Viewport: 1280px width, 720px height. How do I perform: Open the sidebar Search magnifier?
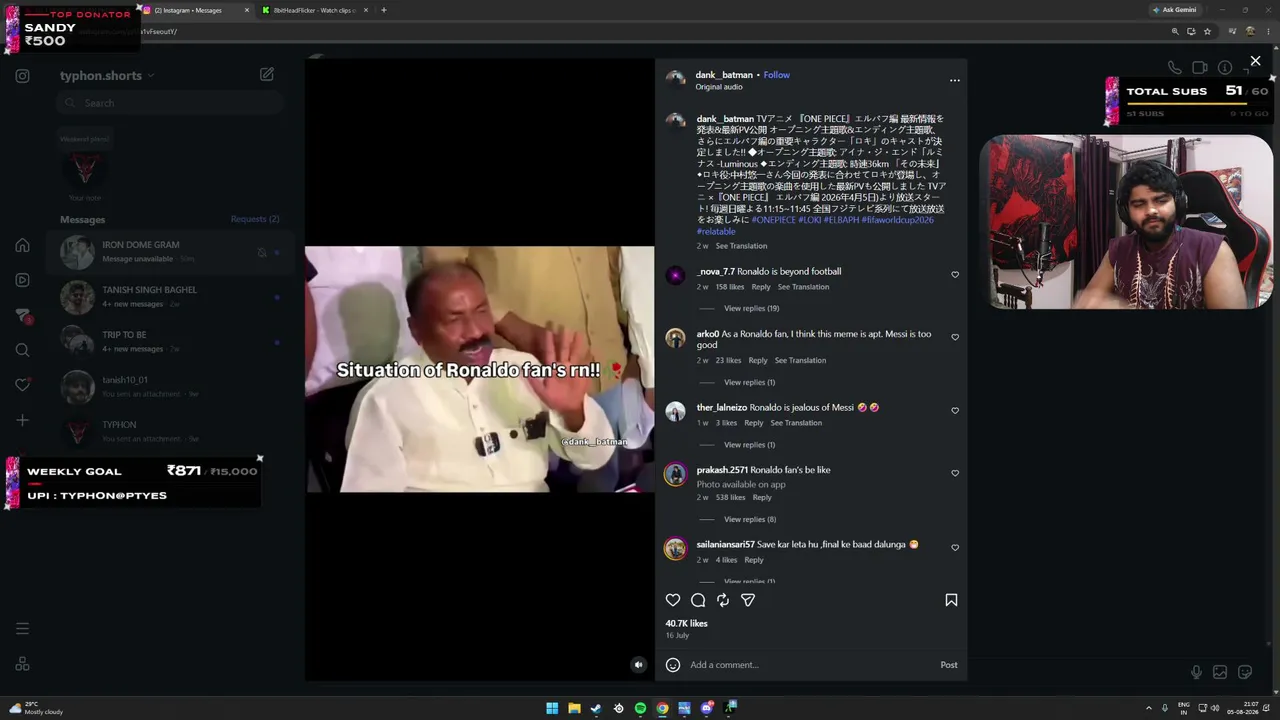pos(22,350)
